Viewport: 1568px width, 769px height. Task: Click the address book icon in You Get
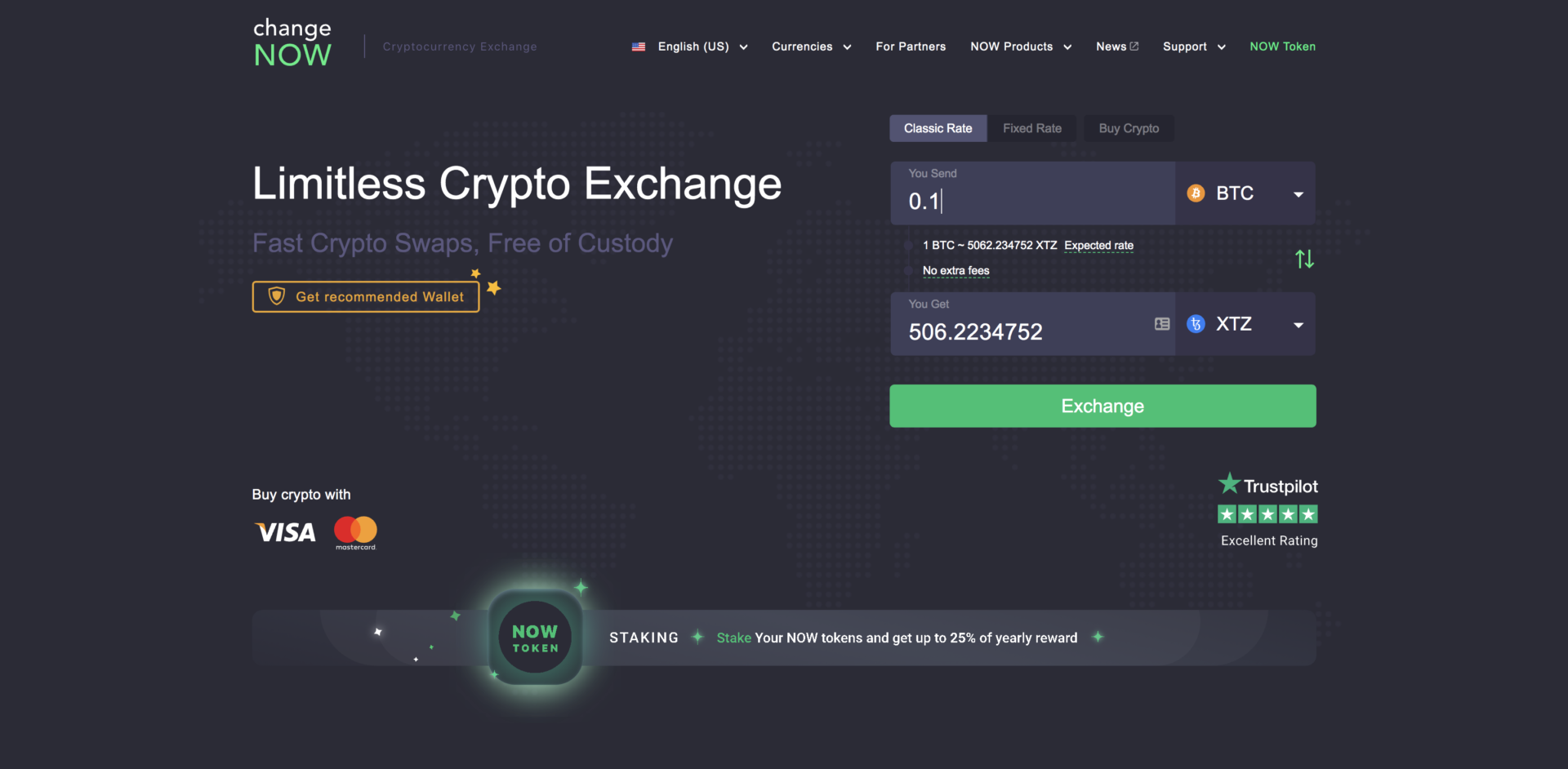pyautogui.click(x=1162, y=324)
